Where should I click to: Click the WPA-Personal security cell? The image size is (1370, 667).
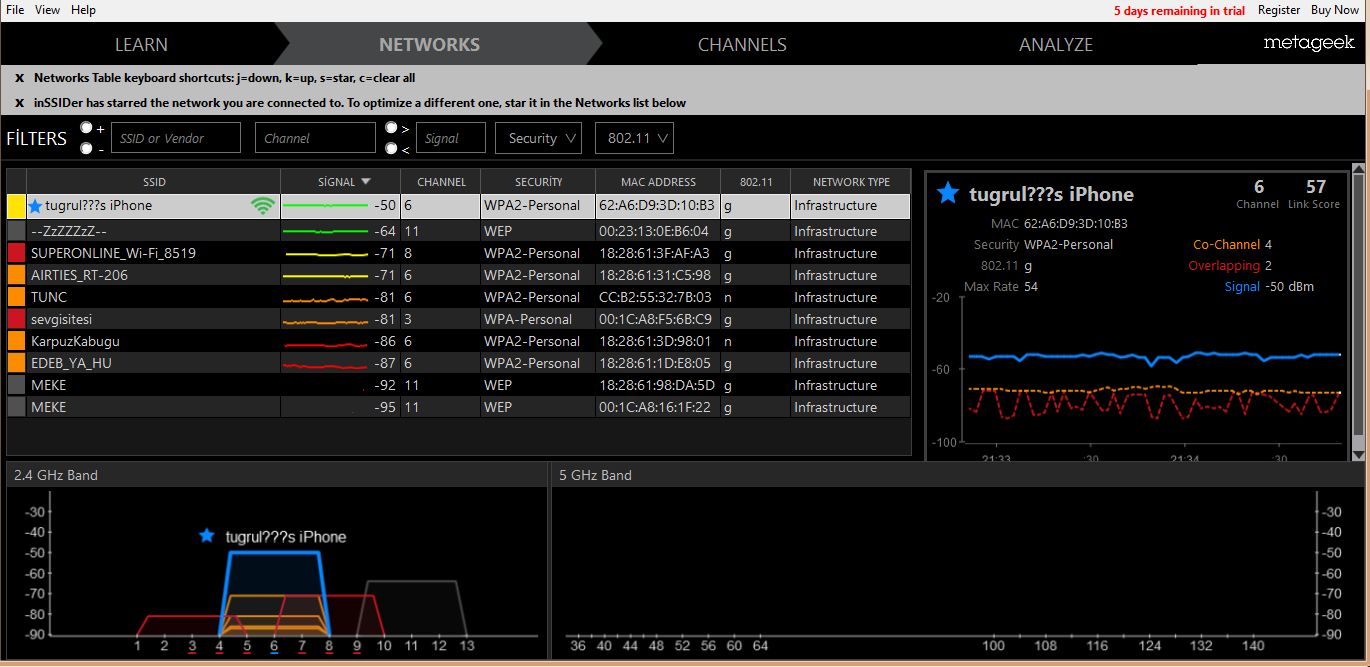point(528,319)
